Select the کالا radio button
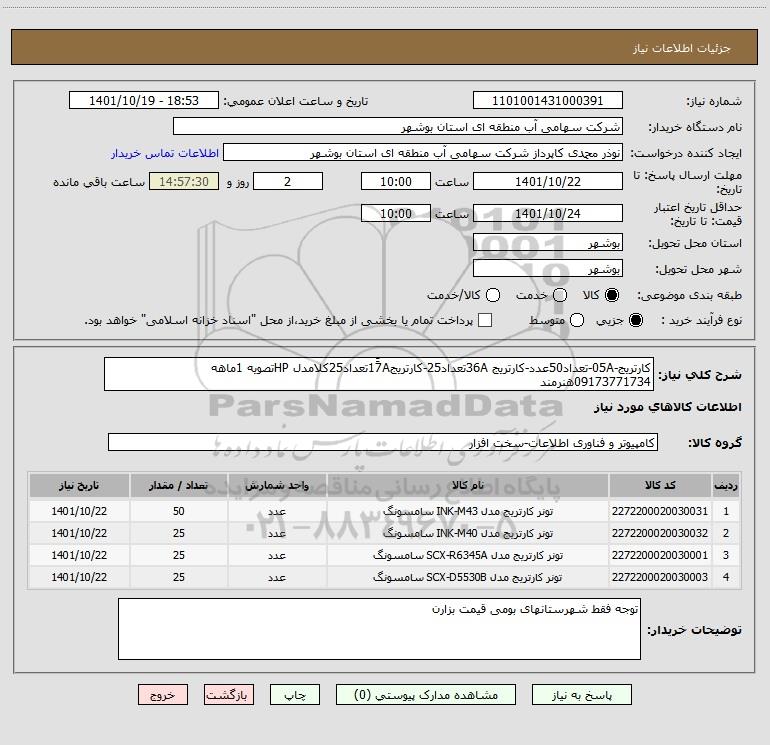Screen dimensions: 770x745 (x=612, y=295)
